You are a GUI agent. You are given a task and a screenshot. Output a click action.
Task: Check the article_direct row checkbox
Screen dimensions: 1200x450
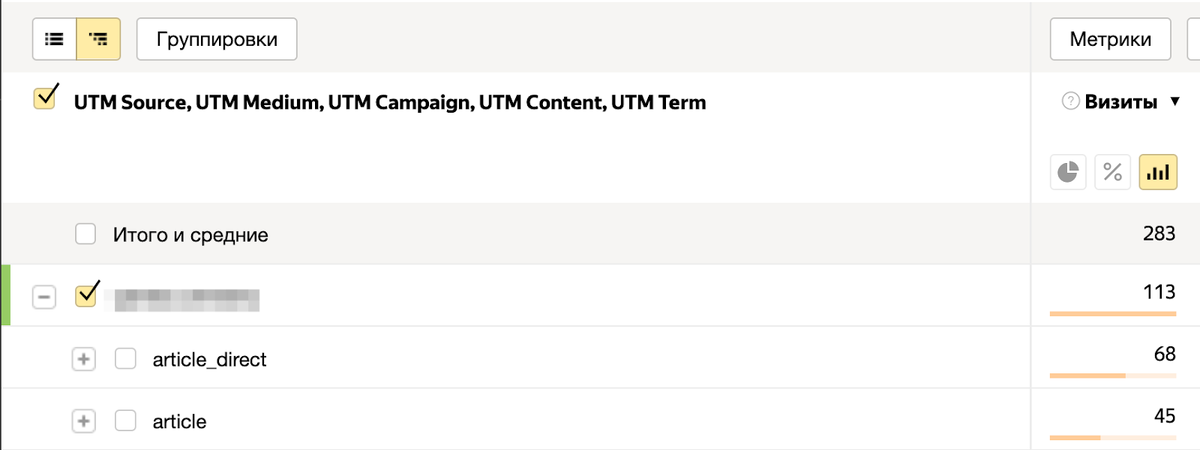(126, 358)
